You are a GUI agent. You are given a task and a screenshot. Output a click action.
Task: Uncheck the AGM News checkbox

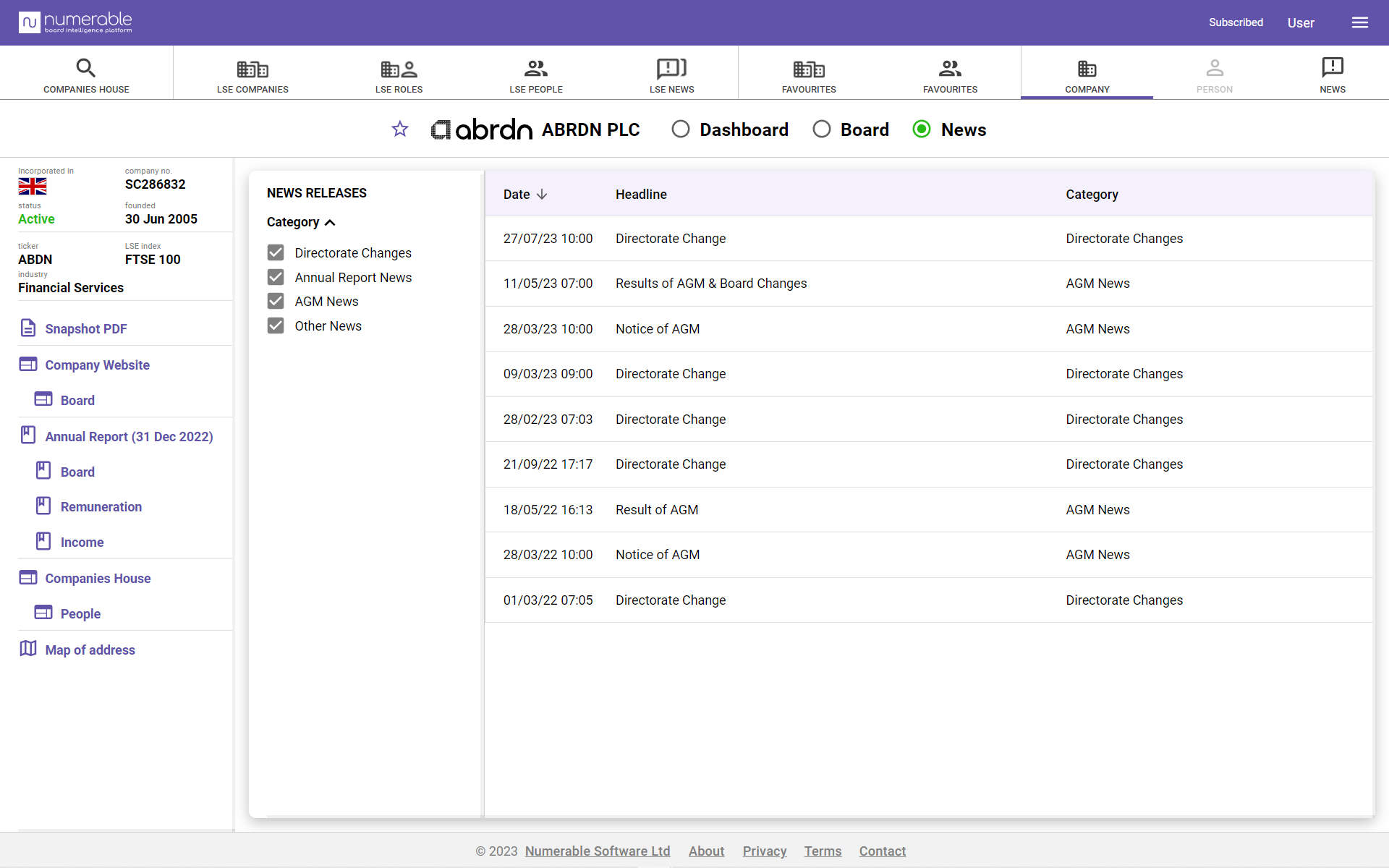point(276,301)
